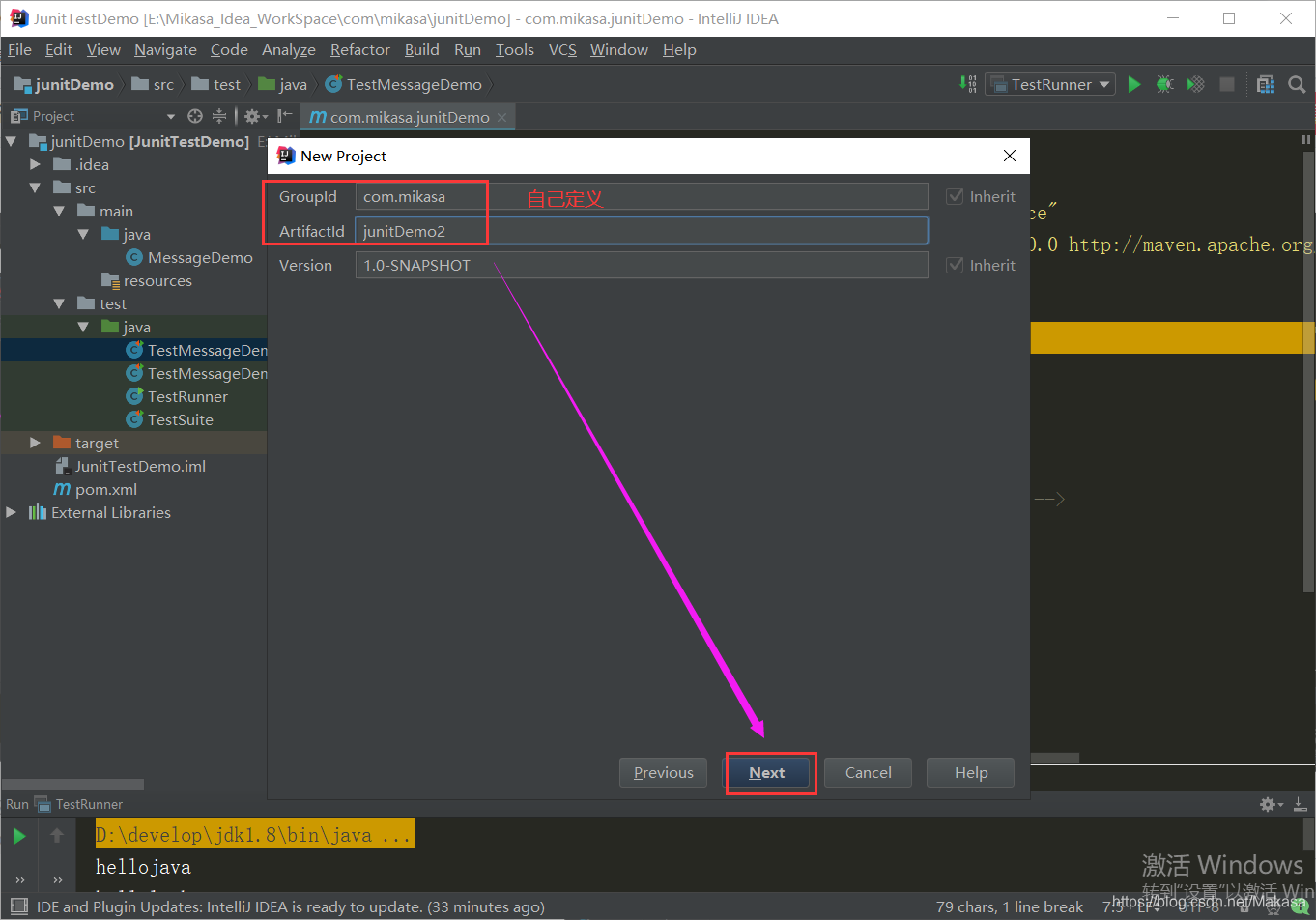
Task: Click the GroupId input field
Action: click(642, 197)
